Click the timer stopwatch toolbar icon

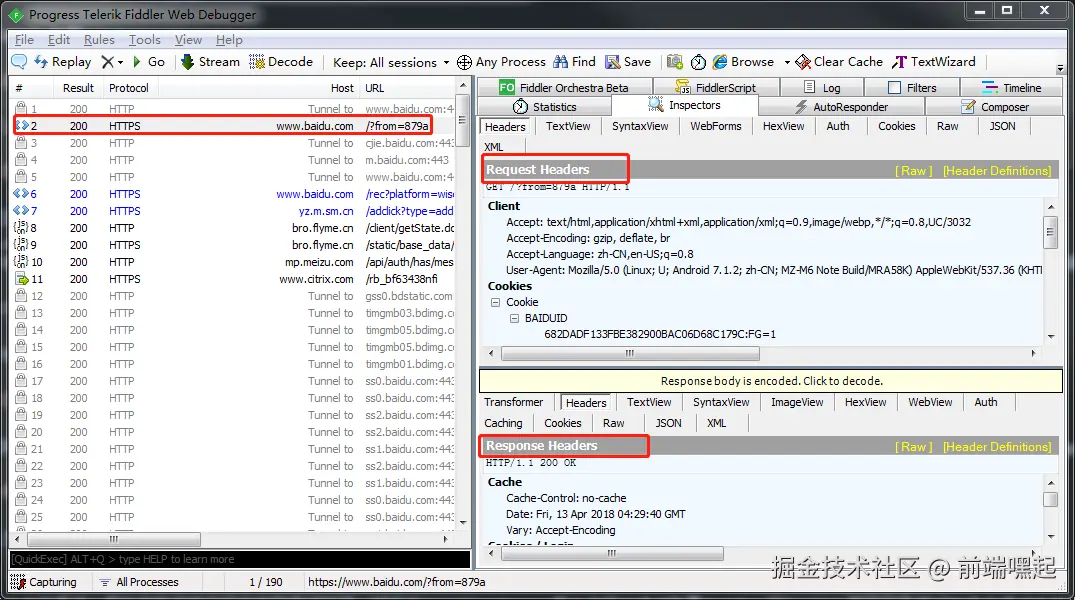[x=698, y=62]
